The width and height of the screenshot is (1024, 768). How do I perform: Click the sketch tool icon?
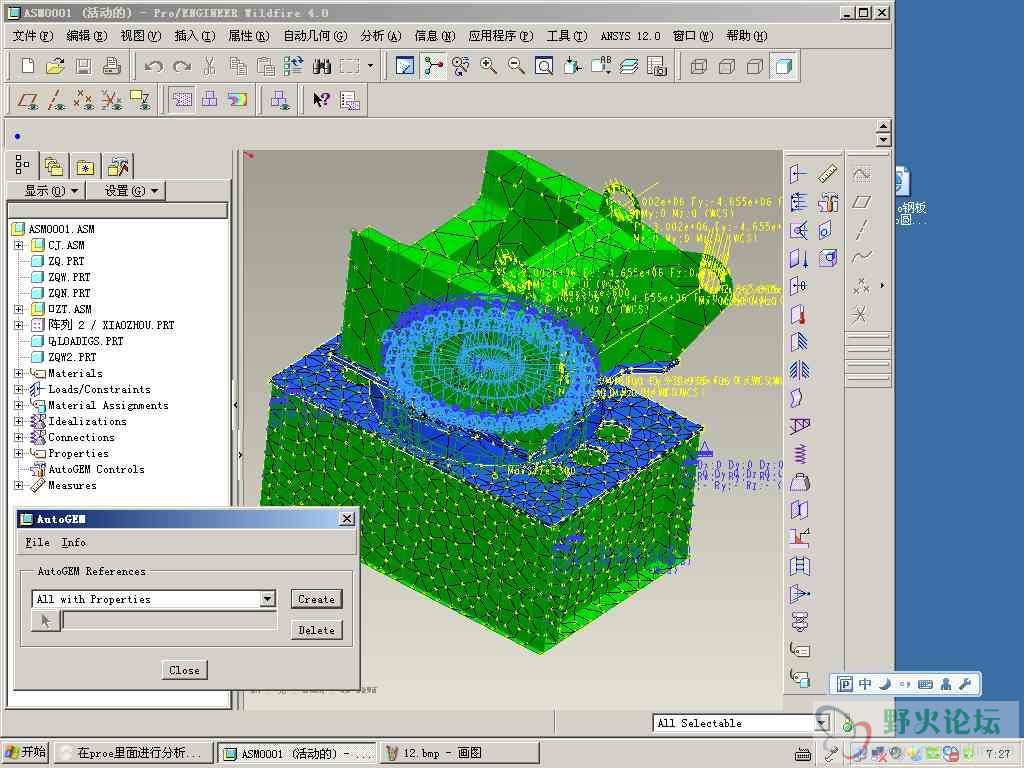point(861,173)
